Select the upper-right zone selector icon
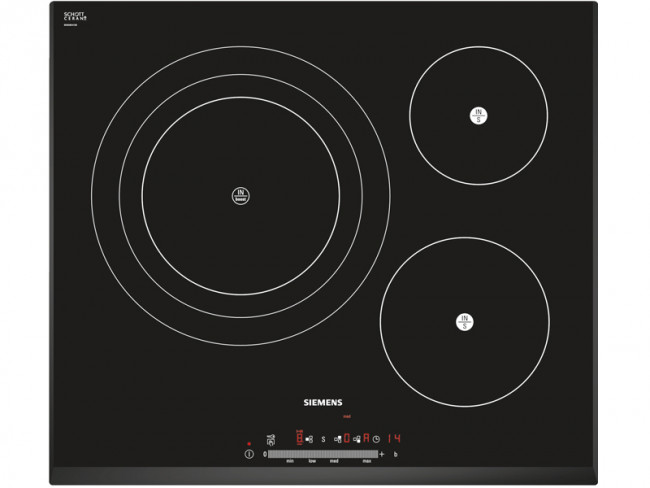This screenshot has width=650, height=488. pos(338,439)
